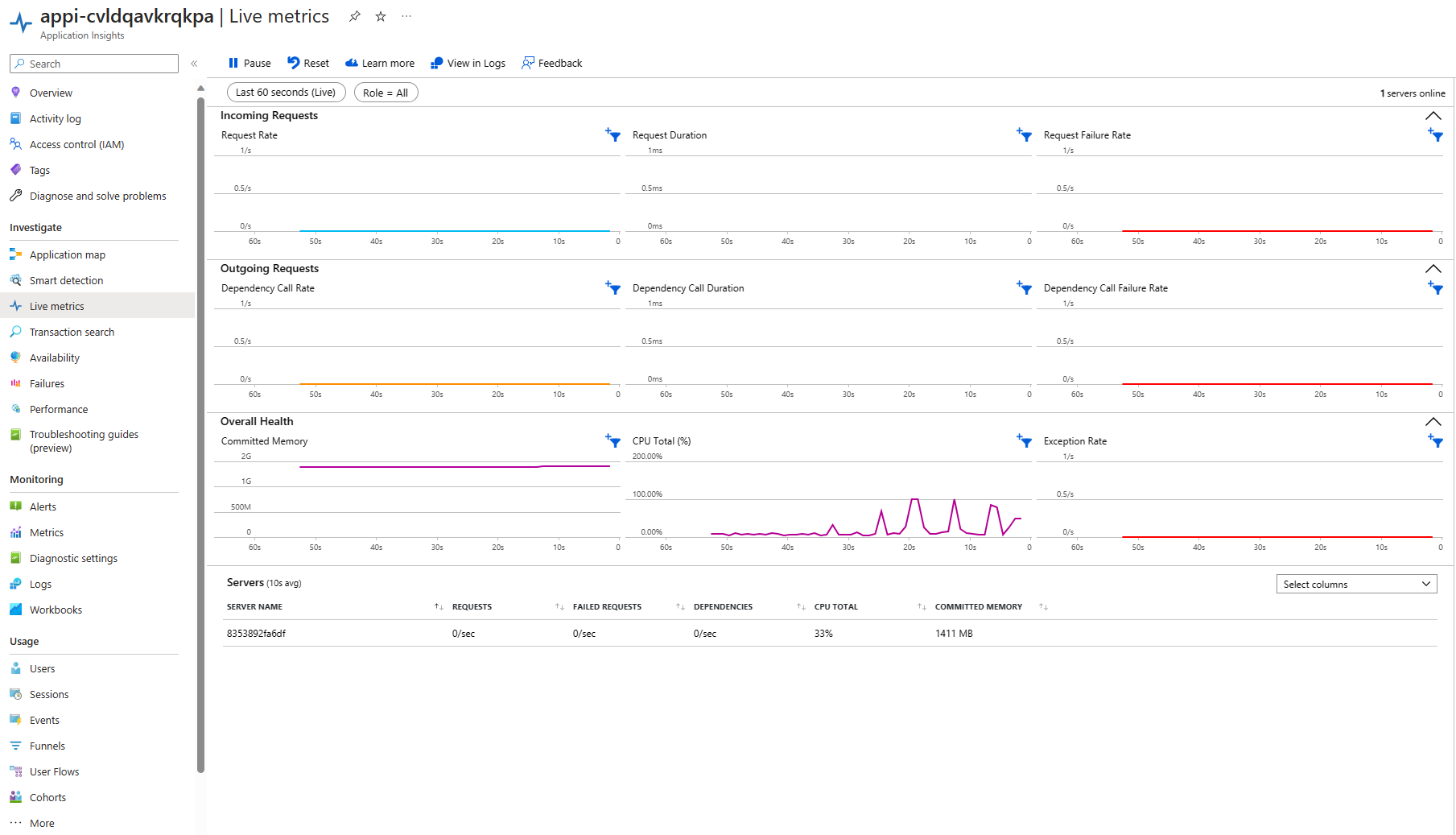Add filter to Request Failure Rate chart
Image resolution: width=1456 pixels, height=835 pixels.
1435,134
